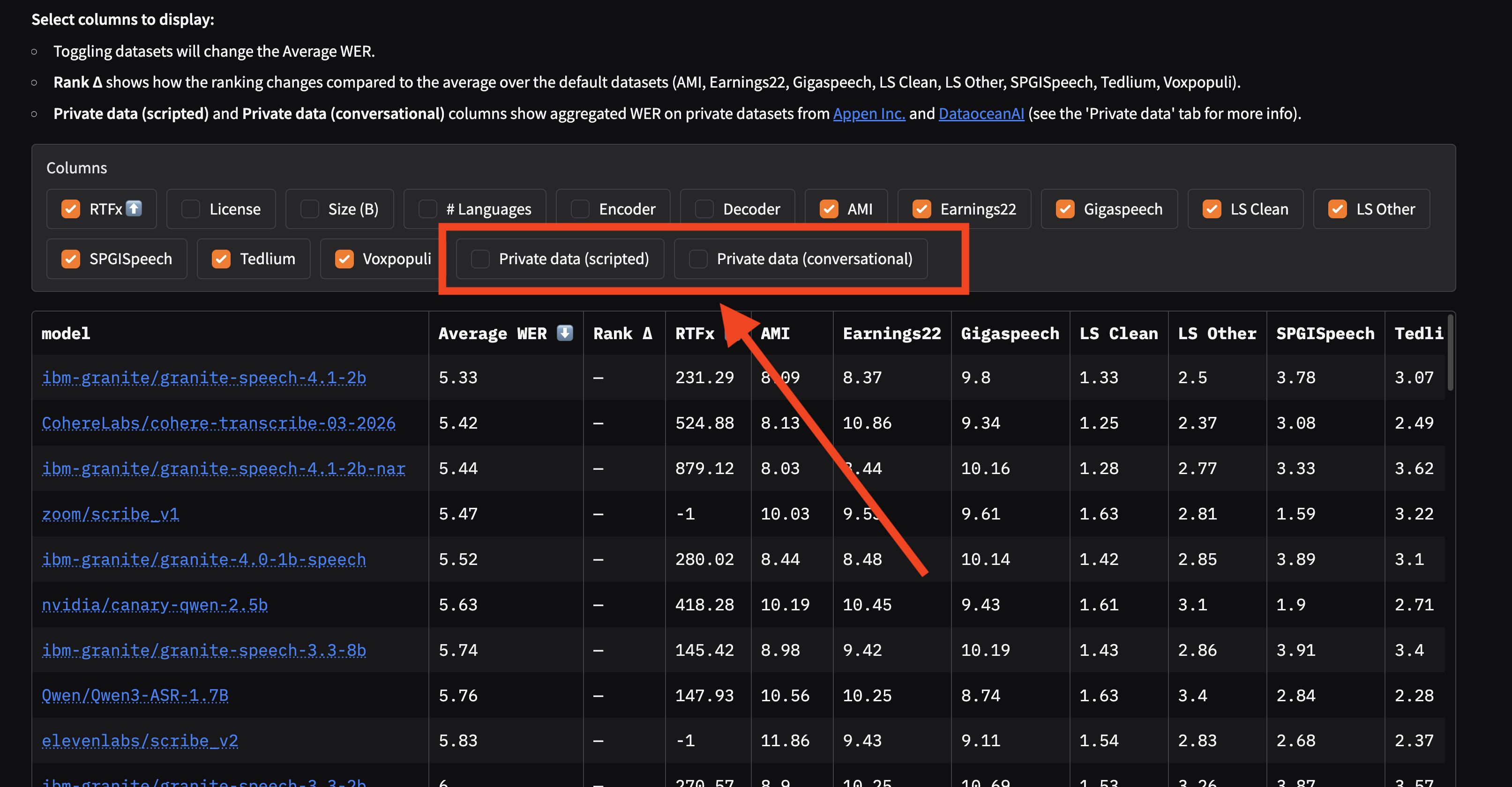Uncheck the SPGISpeech dataset checkbox
The width and height of the screenshot is (1512, 787).
[71, 259]
